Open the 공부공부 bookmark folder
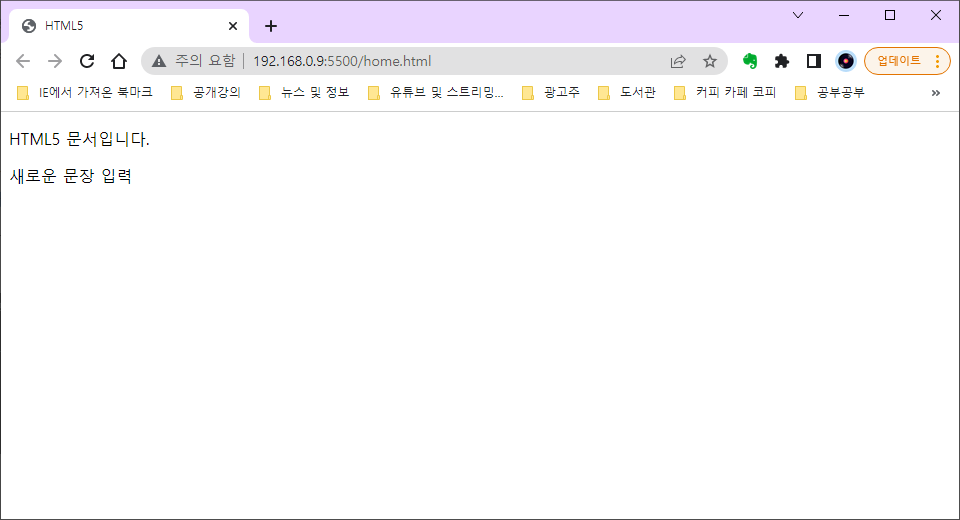Image resolution: width=960 pixels, height=520 pixels. click(830, 92)
